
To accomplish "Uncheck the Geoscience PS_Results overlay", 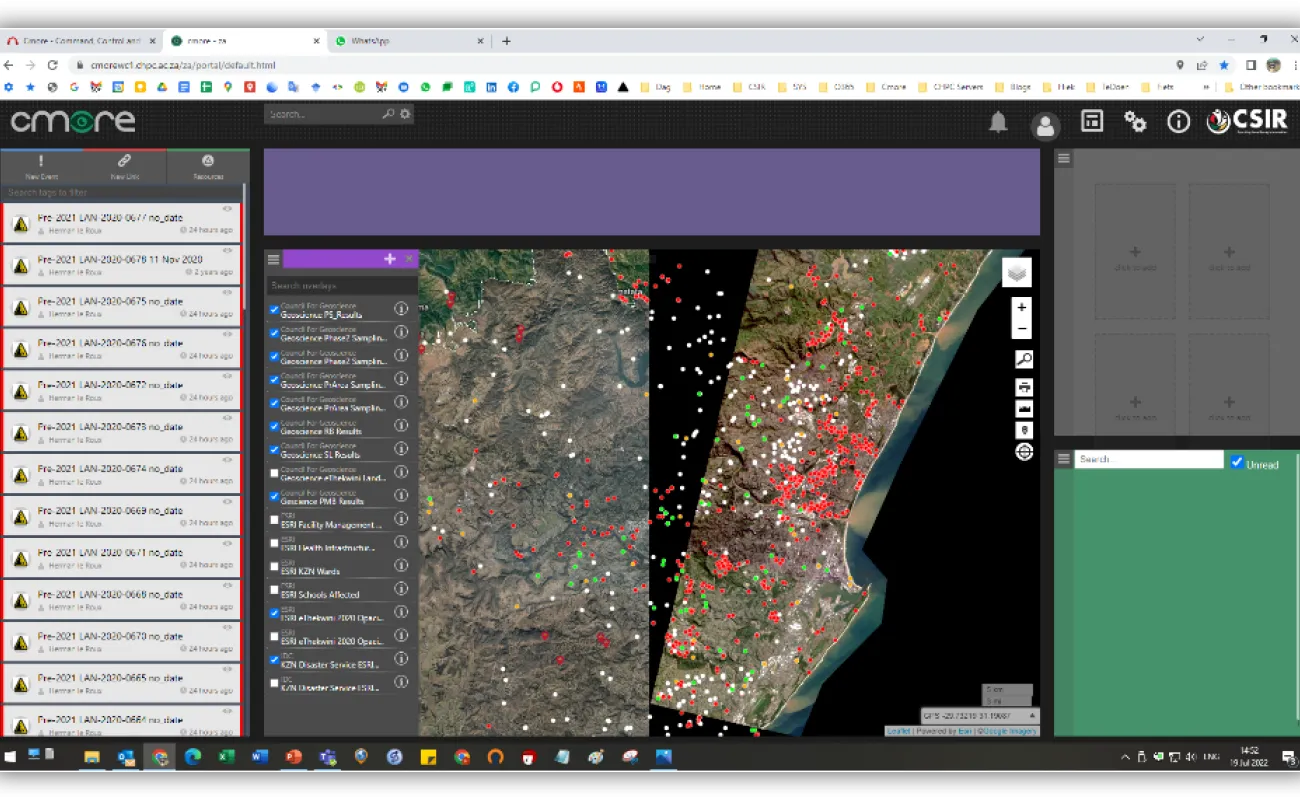I will coord(275,310).
